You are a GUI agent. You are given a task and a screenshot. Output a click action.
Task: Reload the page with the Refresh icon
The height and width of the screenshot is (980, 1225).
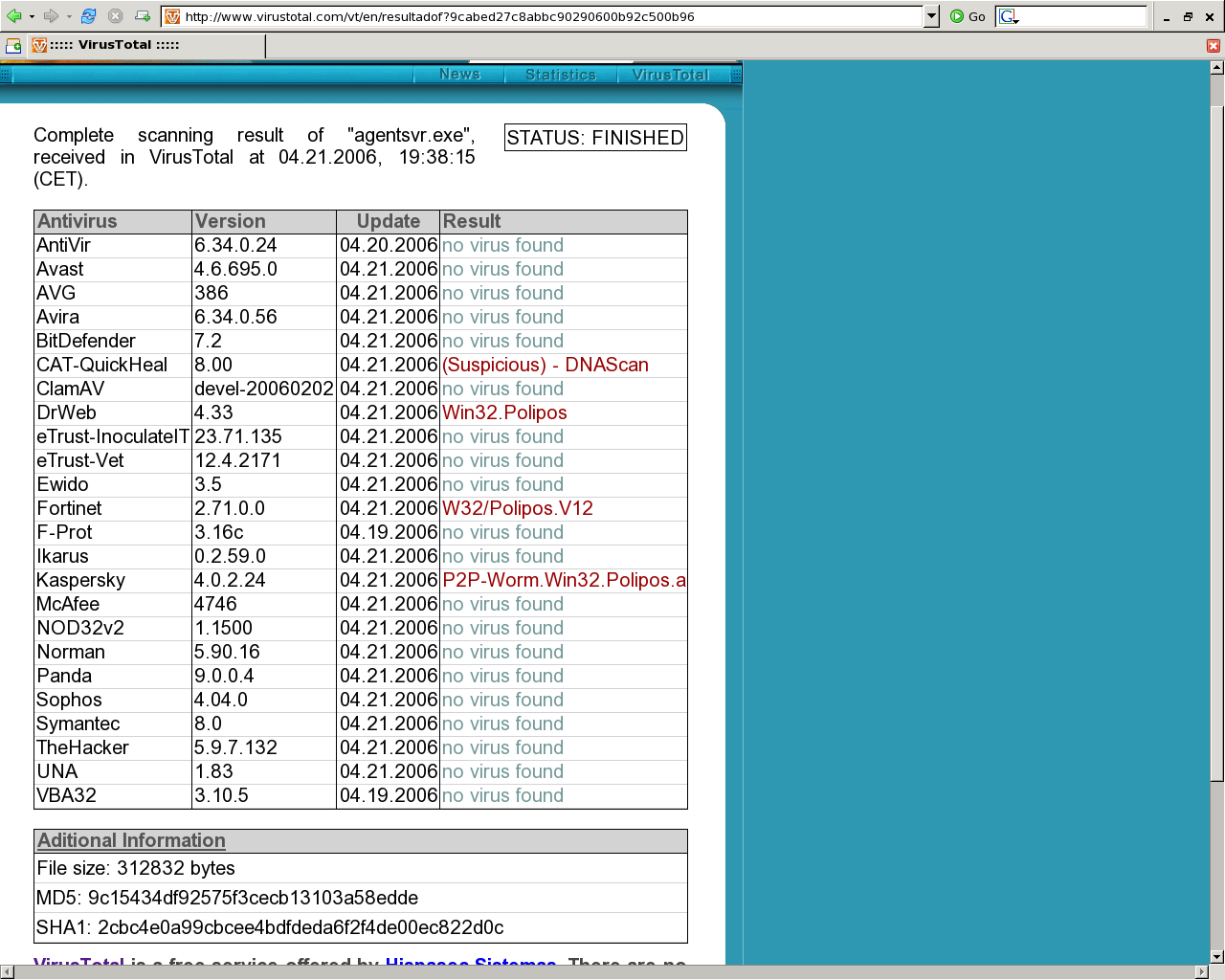click(x=89, y=16)
